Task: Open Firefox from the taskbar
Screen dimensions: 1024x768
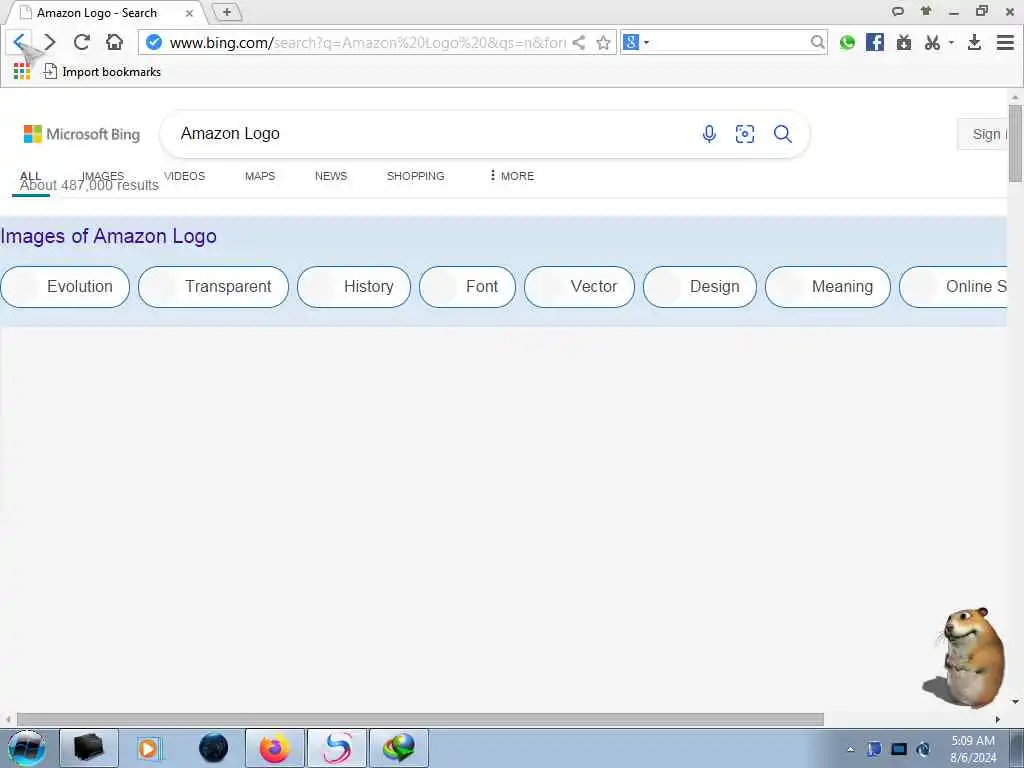Action: [274, 748]
